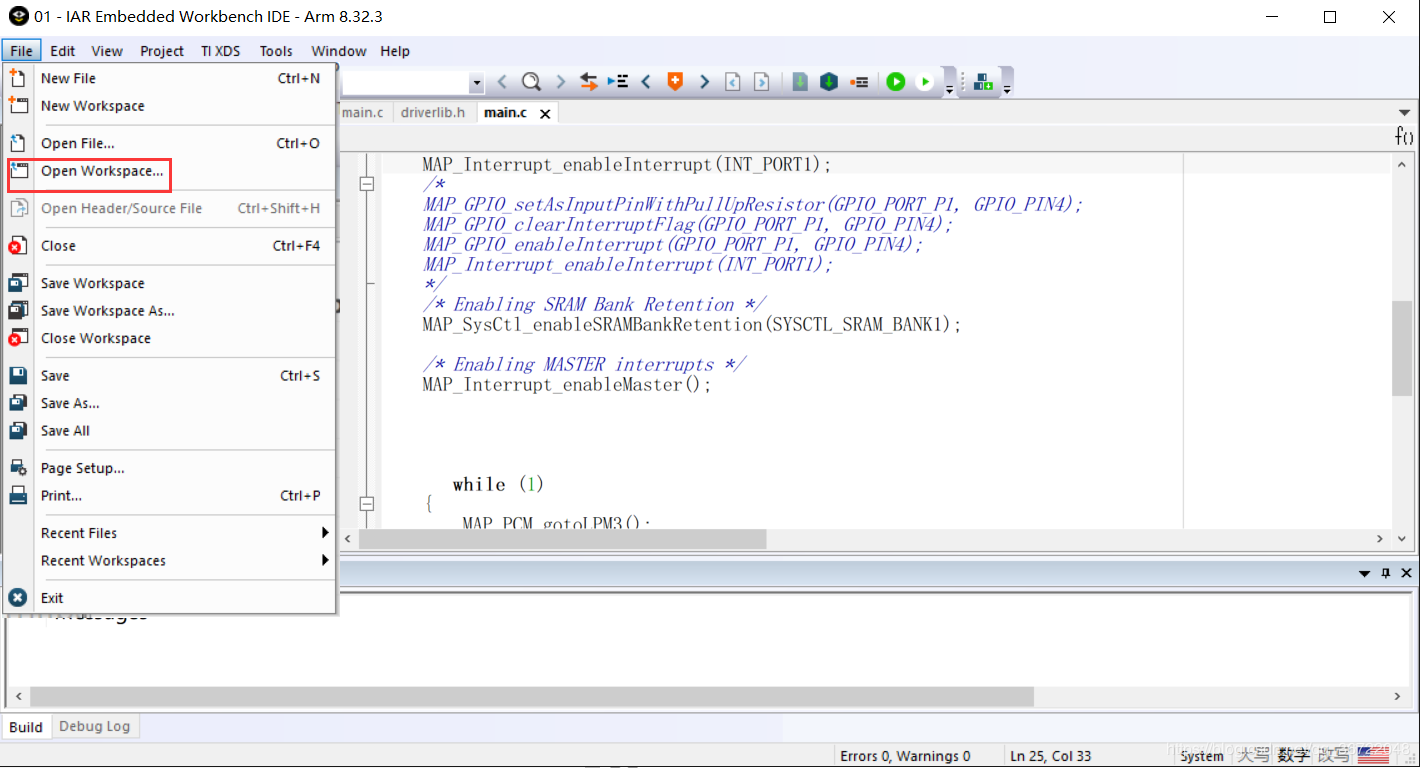Open the View menu
The height and width of the screenshot is (768, 1420).
pyautogui.click(x=107, y=51)
